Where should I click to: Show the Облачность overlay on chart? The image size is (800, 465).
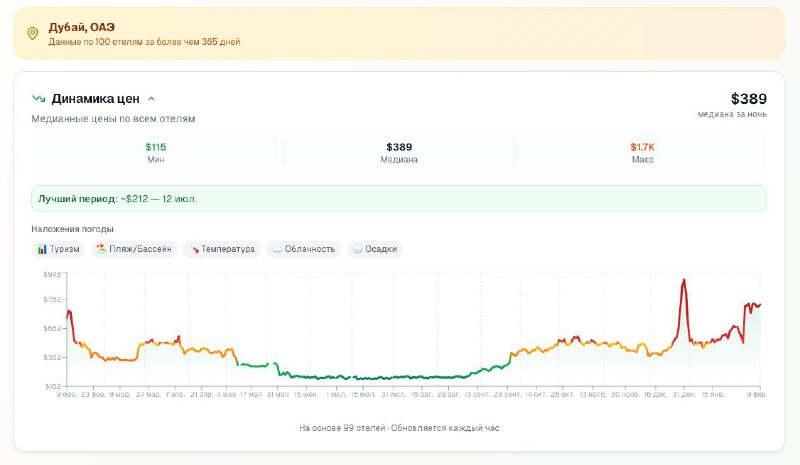pyautogui.click(x=303, y=249)
